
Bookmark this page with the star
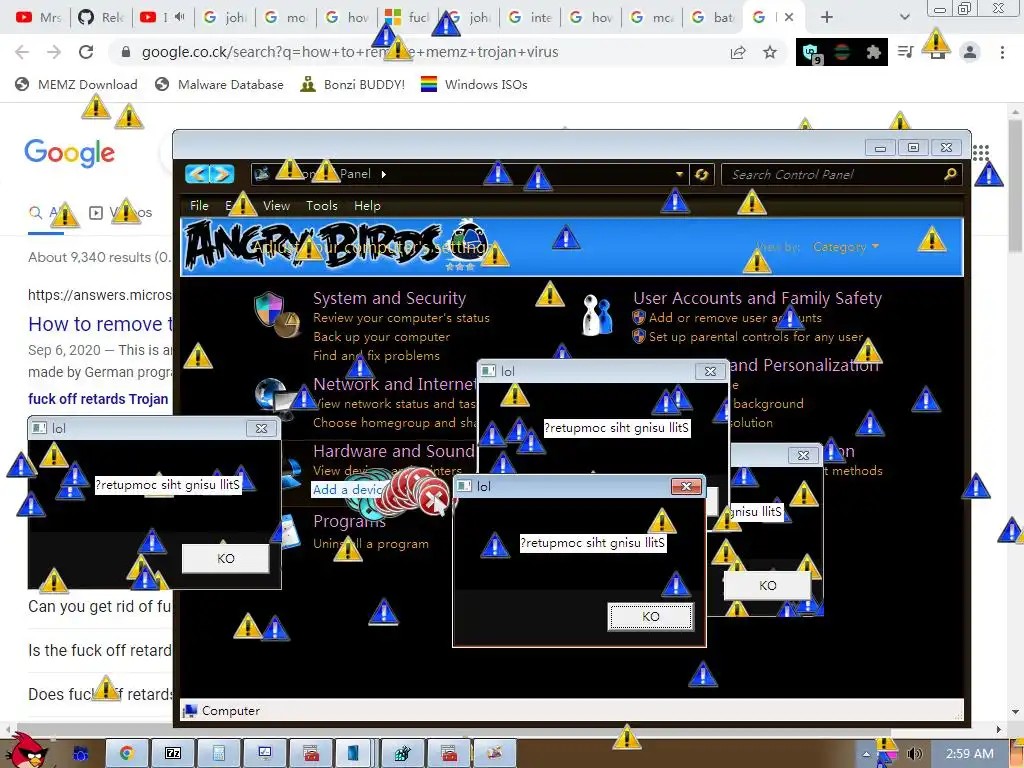770,52
